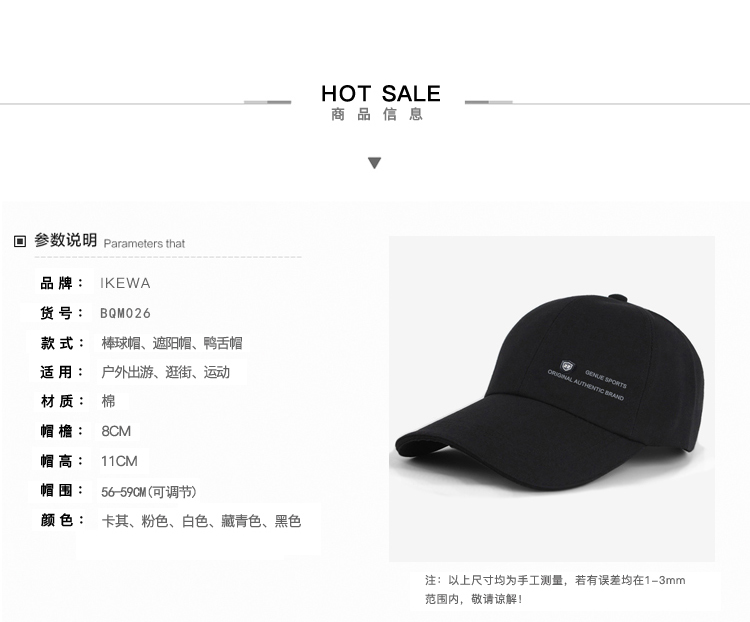Click the square icon beside 参数说明
The width and height of the screenshot is (750, 622).
click(20, 241)
